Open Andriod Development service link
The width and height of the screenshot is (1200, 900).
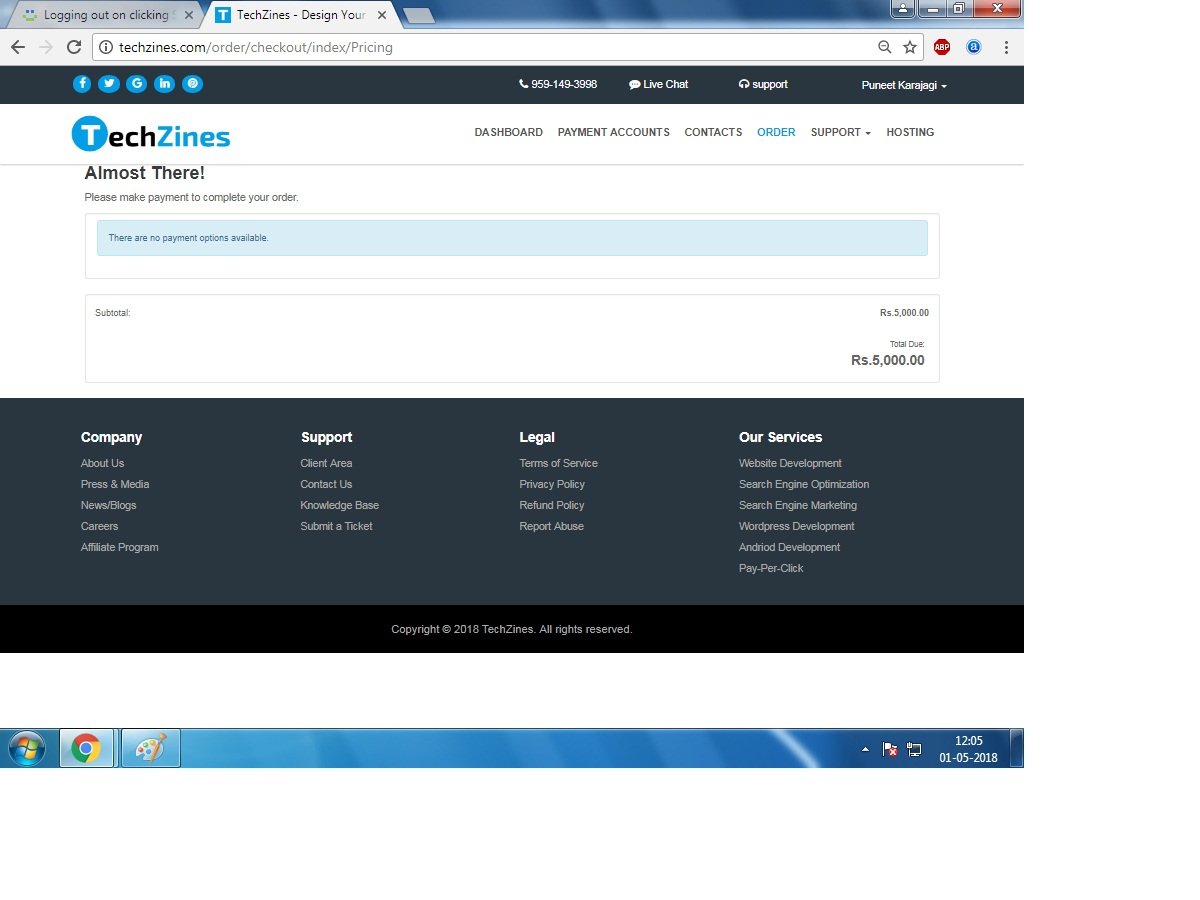tap(789, 547)
